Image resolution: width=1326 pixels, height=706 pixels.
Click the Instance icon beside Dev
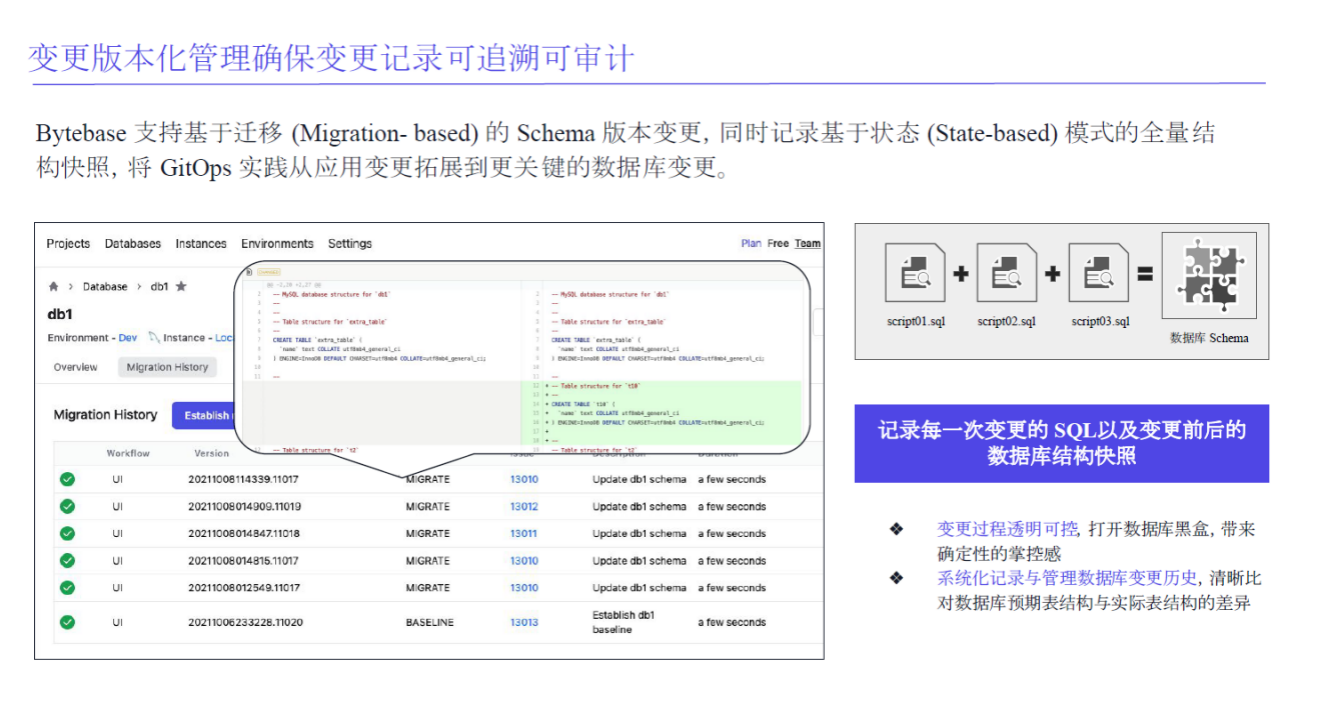pyautogui.click(x=154, y=338)
